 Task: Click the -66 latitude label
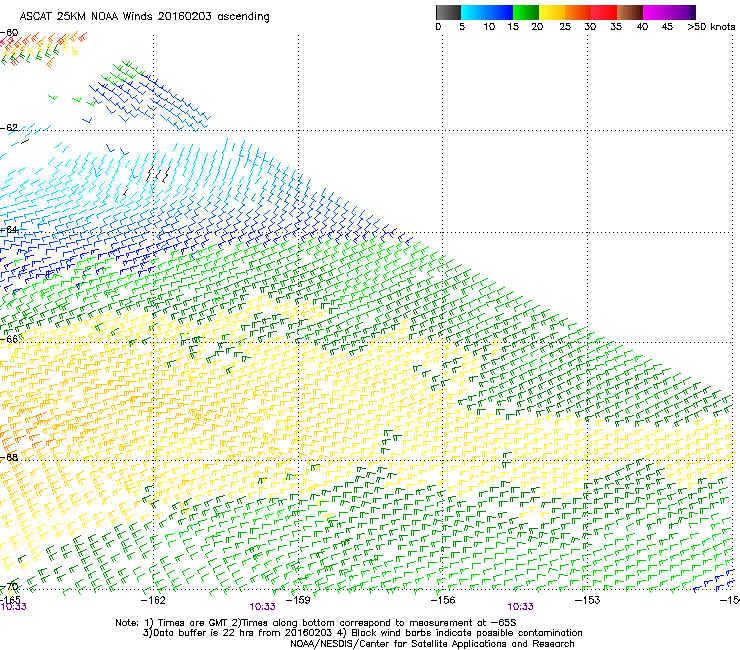point(9,339)
